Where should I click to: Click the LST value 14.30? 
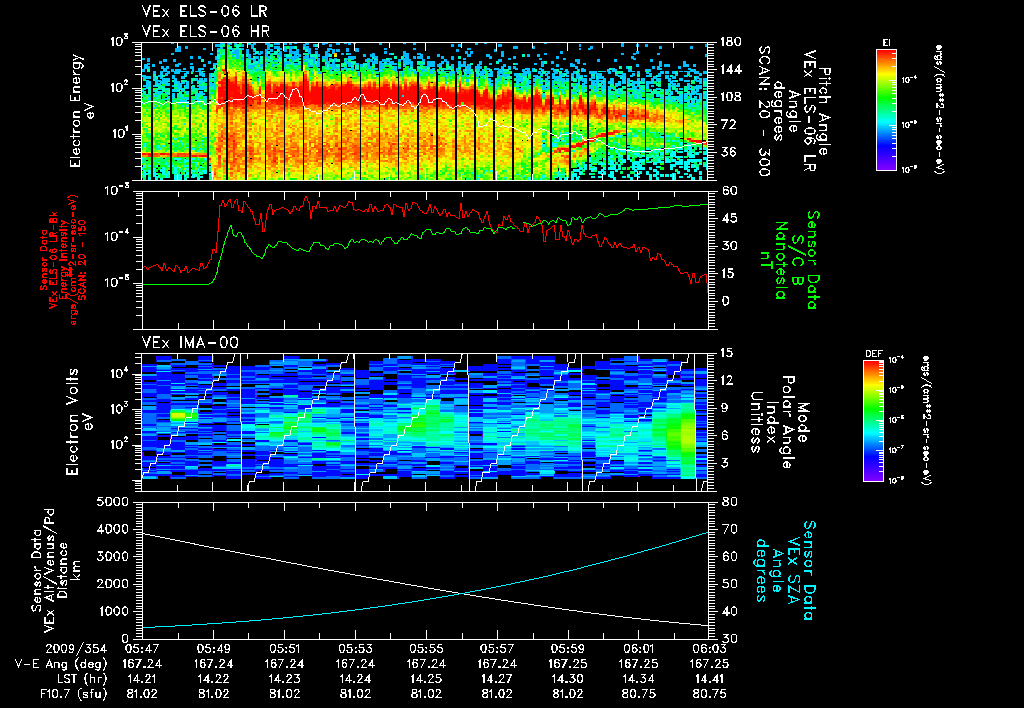pyautogui.click(x=568, y=679)
